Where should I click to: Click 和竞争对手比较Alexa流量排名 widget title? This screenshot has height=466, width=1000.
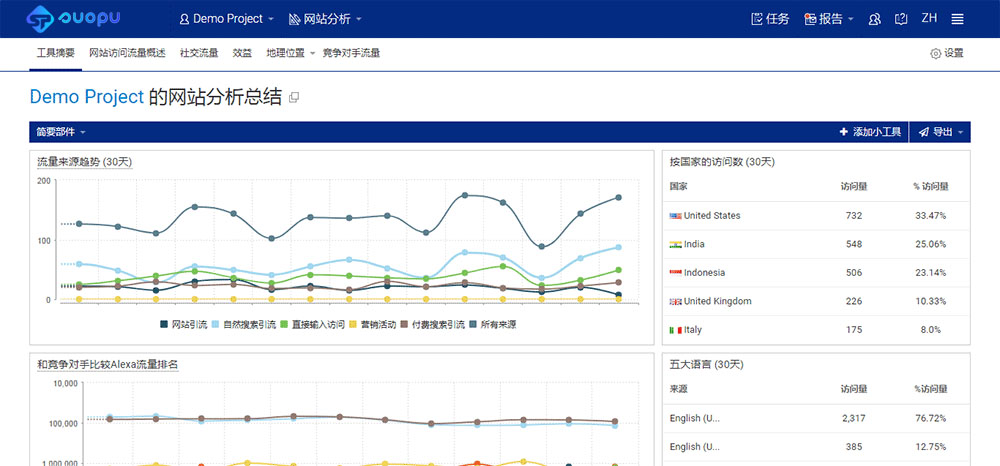tap(108, 365)
